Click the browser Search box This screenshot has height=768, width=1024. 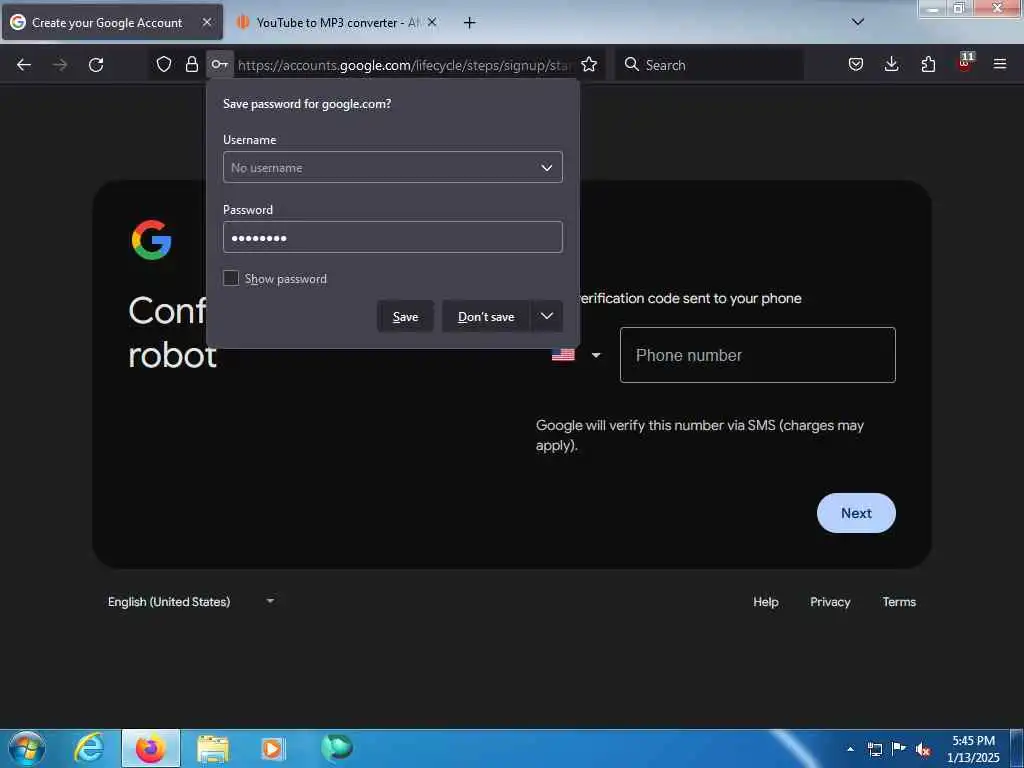(x=709, y=65)
